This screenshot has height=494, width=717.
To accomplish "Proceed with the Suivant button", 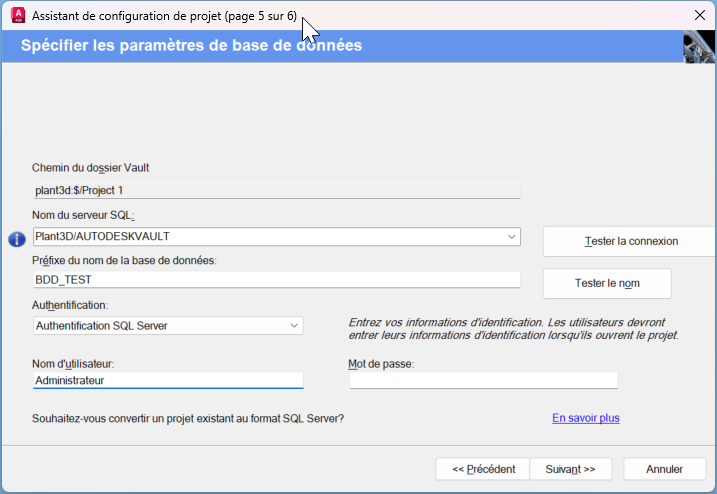I will (x=570, y=469).
